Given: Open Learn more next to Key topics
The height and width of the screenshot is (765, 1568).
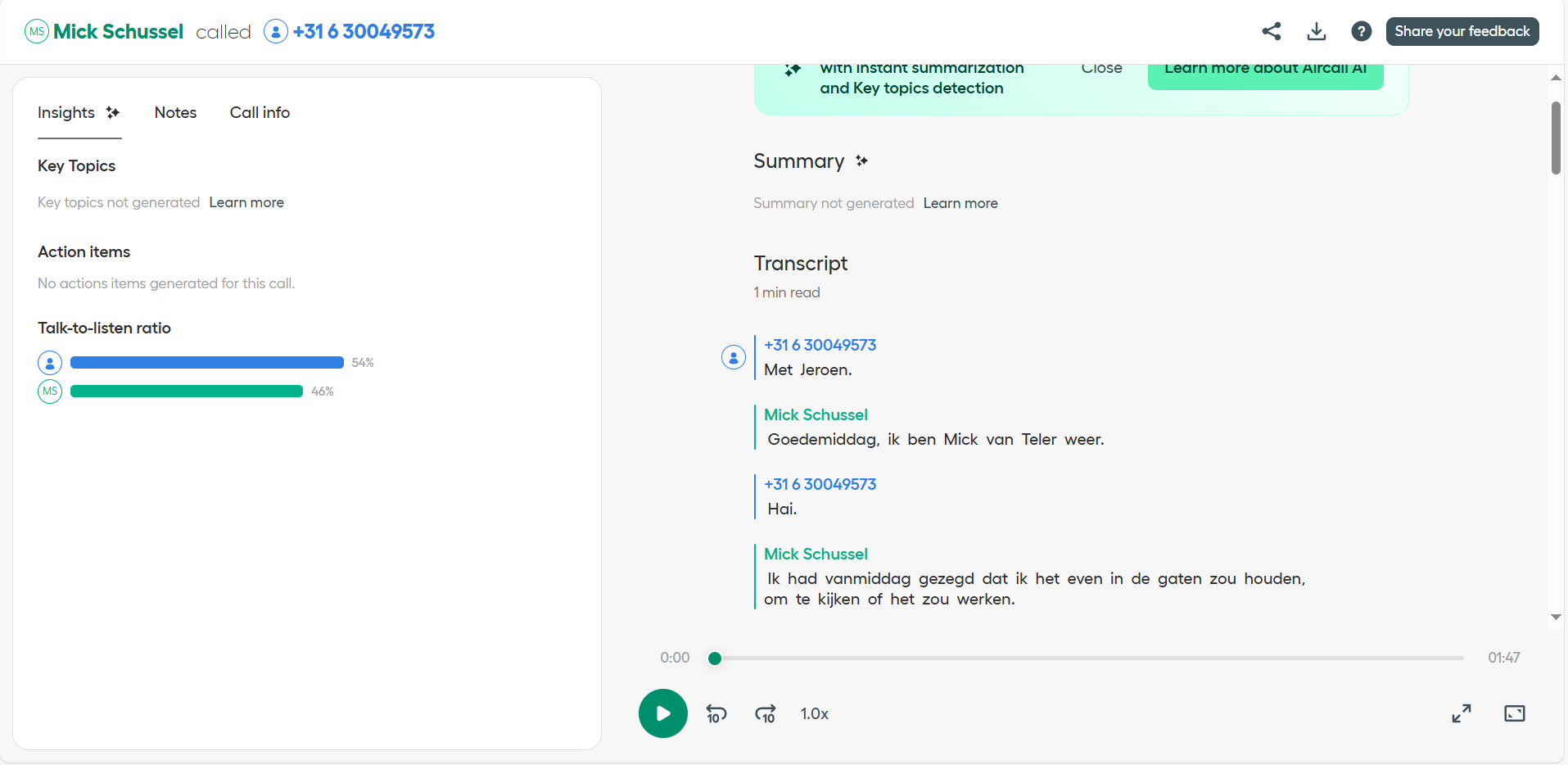Looking at the screenshot, I should [246, 202].
